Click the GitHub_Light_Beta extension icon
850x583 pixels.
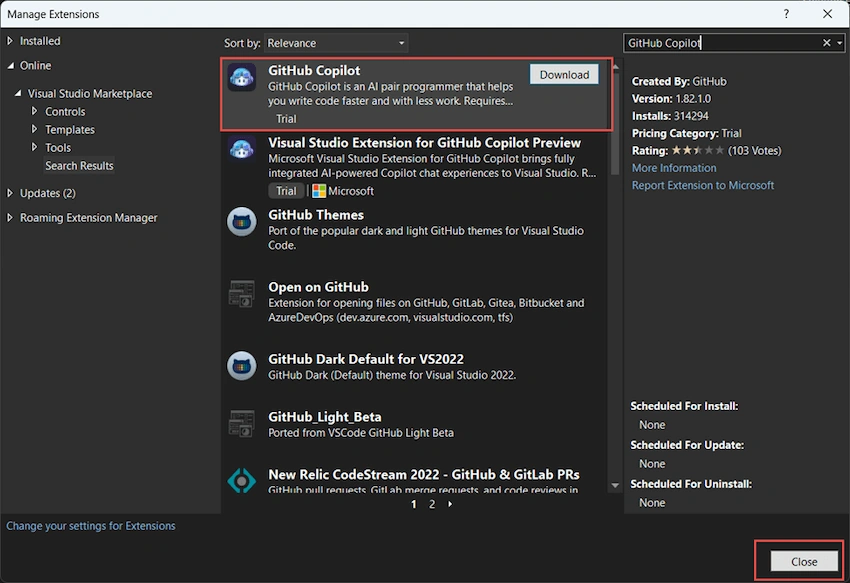tap(241, 423)
